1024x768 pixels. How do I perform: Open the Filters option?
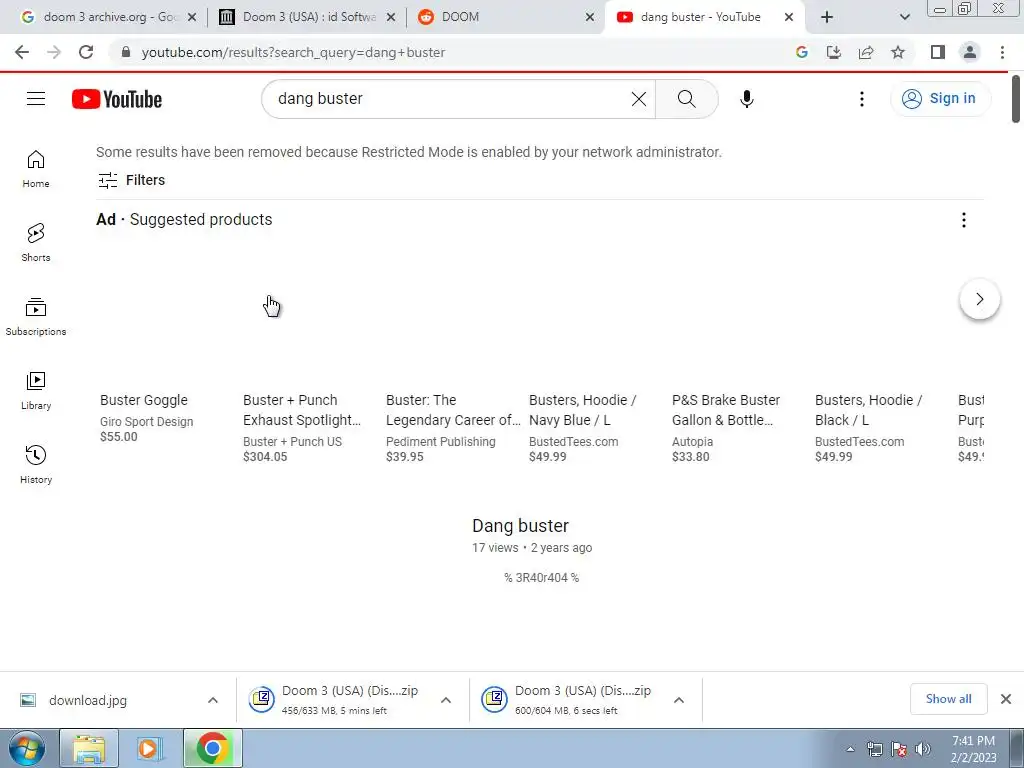(131, 180)
